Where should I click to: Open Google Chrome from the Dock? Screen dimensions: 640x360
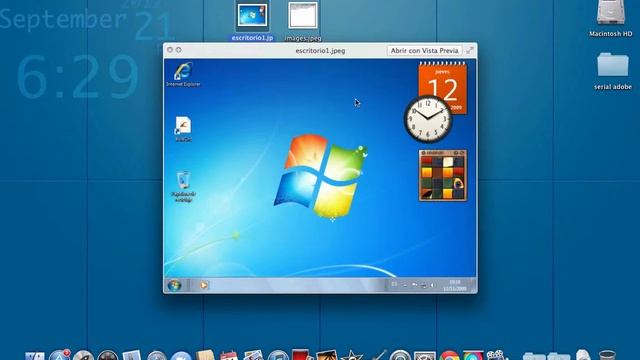click(450, 356)
